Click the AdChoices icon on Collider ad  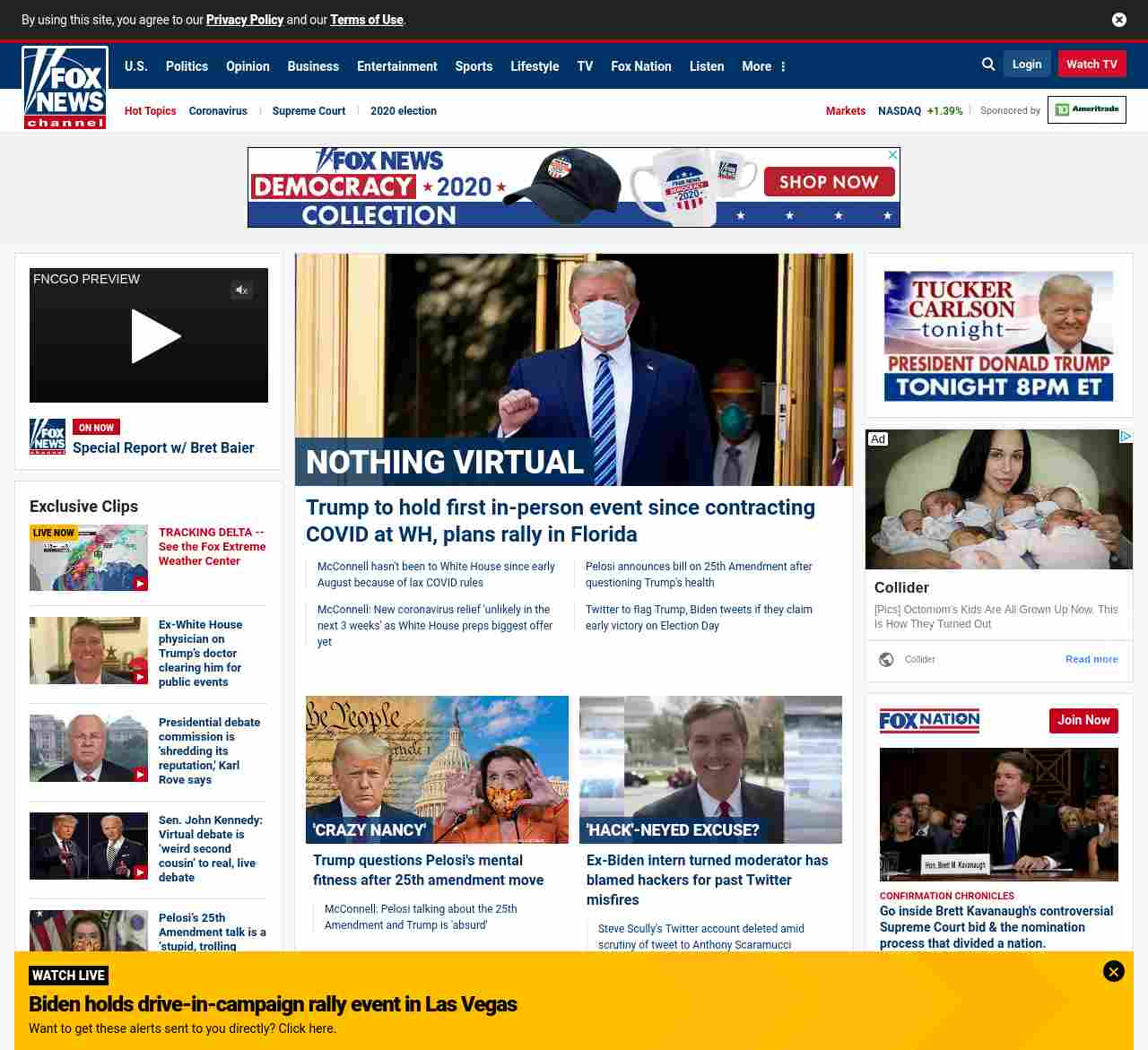click(1126, 437)
